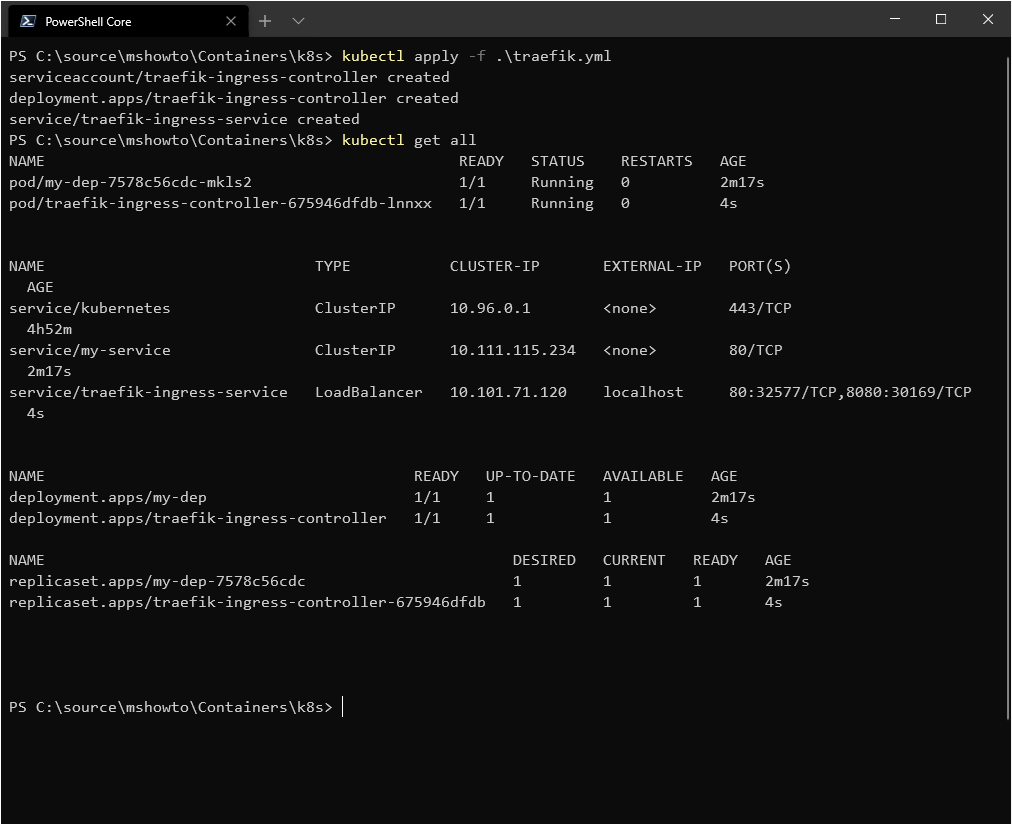Image resolution: width=1012 pixels, height=825 pixels.
Task: Close the PowerShell Core tab
Action: (x=230, y=21)
